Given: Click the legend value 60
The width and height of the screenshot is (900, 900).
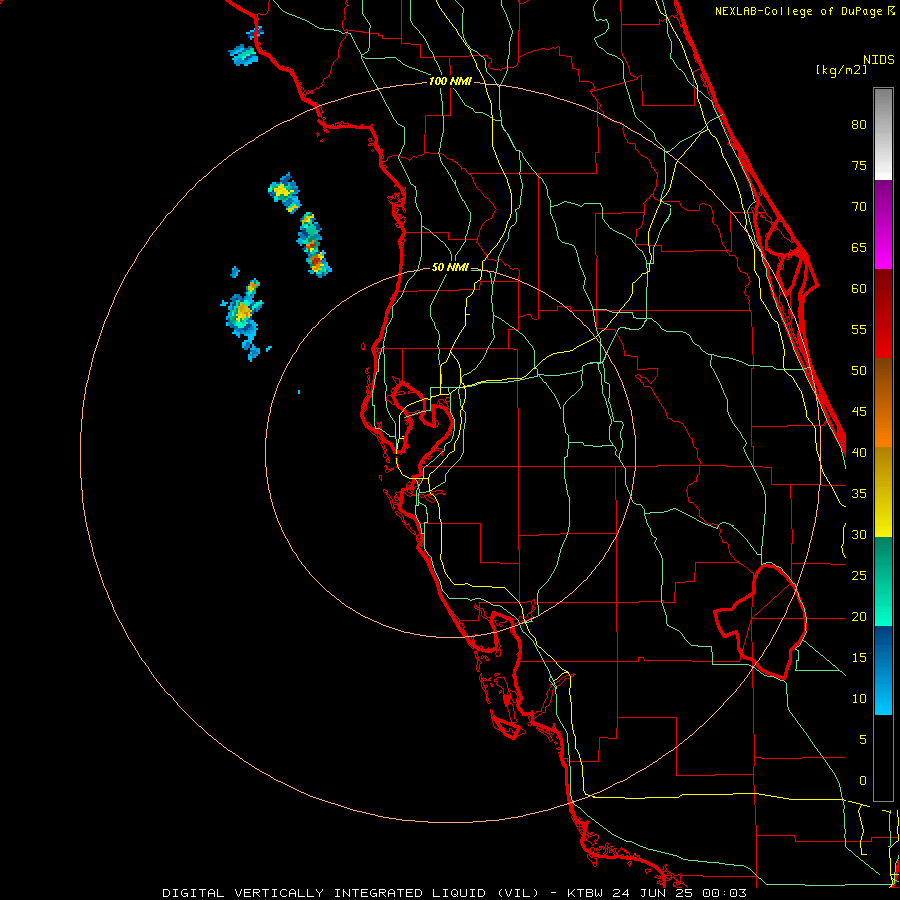Looking at the screenshot, I should point(859,289).
